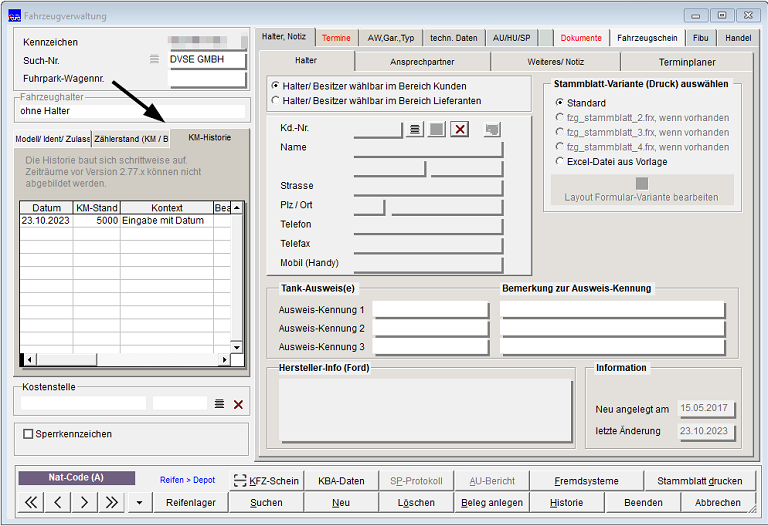Image resolution: width=768 pixels, height=526 pixels.
Task: Choose the Standard Stammblatt variant
Action: pyautogui.click(x=559, y=102)
